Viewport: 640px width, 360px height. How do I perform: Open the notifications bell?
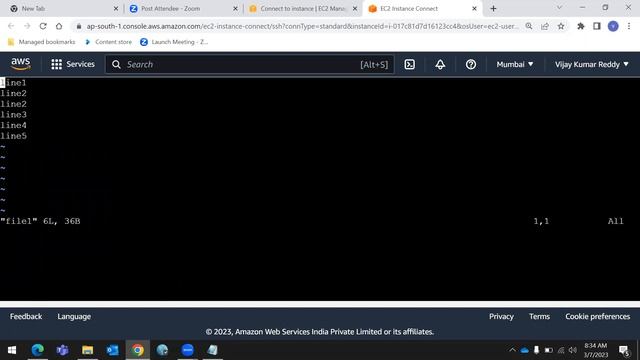click(x=440, y=64)
